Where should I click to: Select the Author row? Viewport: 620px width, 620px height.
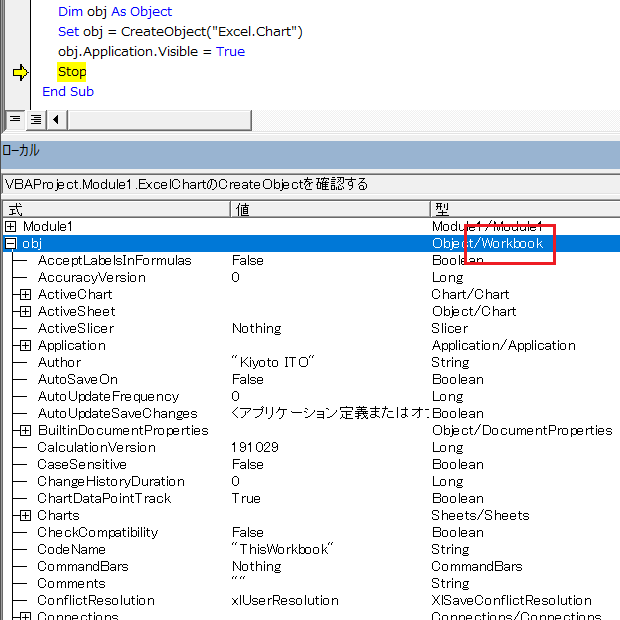[312, 363]
